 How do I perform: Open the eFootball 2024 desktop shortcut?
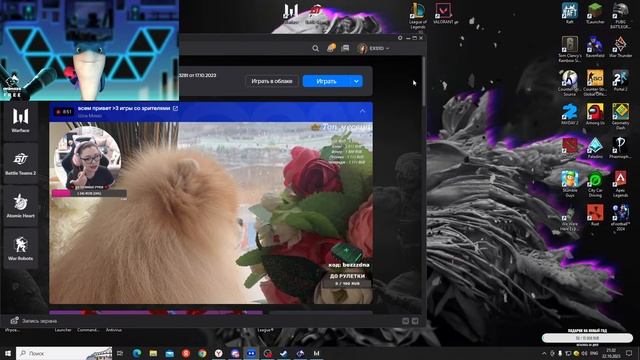point(620,218)
